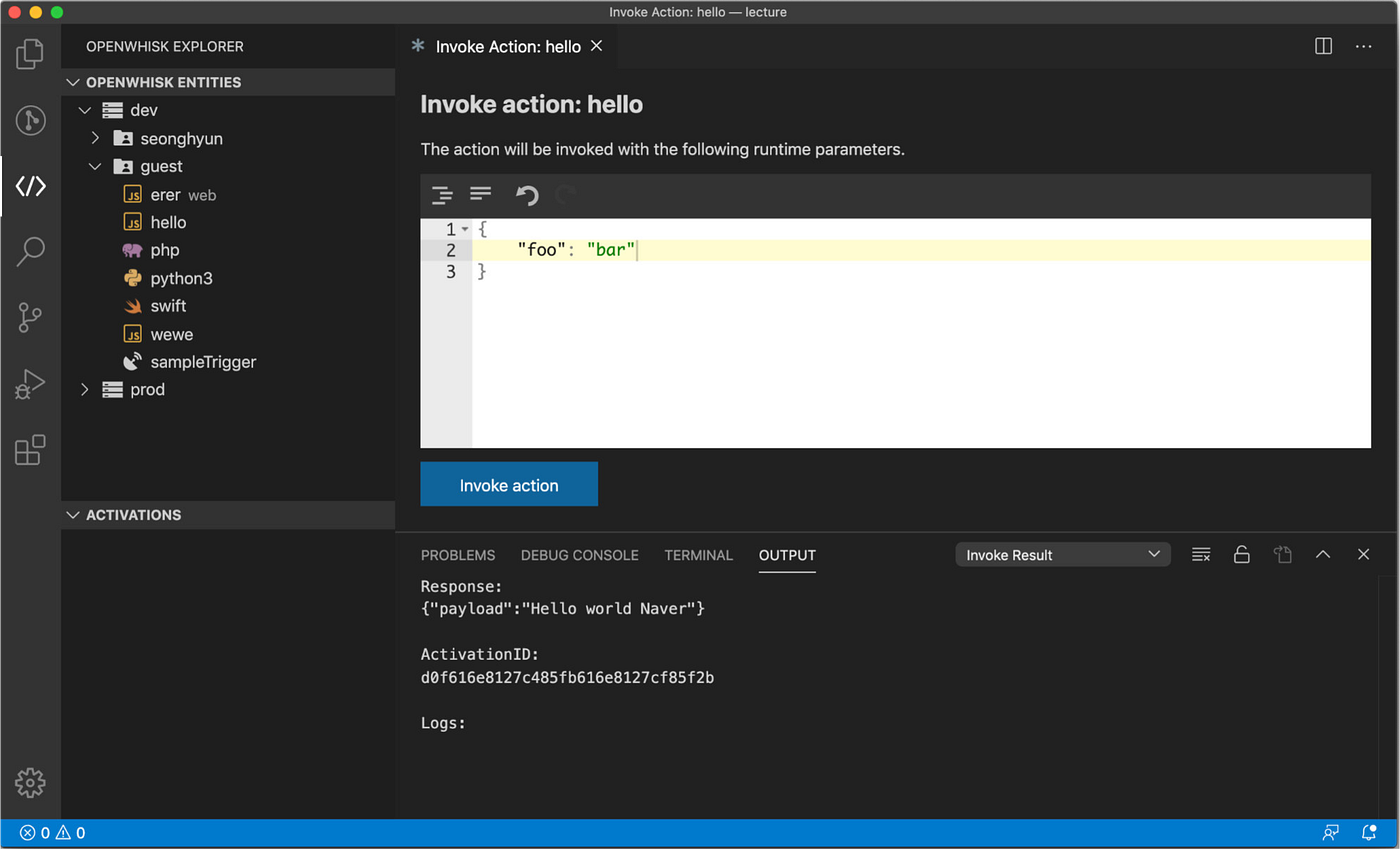The image size is (1400, 849).
Task: Open the Invoke Result output channel dropdown
Action: coord(1062,553)
